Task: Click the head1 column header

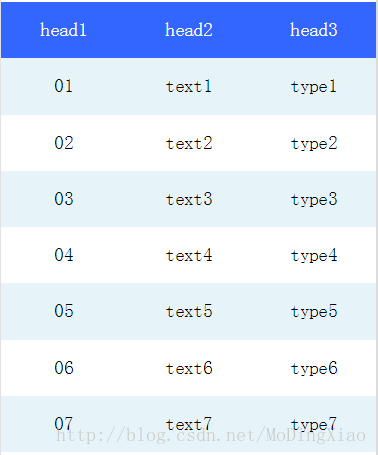Action: (63, 30)
